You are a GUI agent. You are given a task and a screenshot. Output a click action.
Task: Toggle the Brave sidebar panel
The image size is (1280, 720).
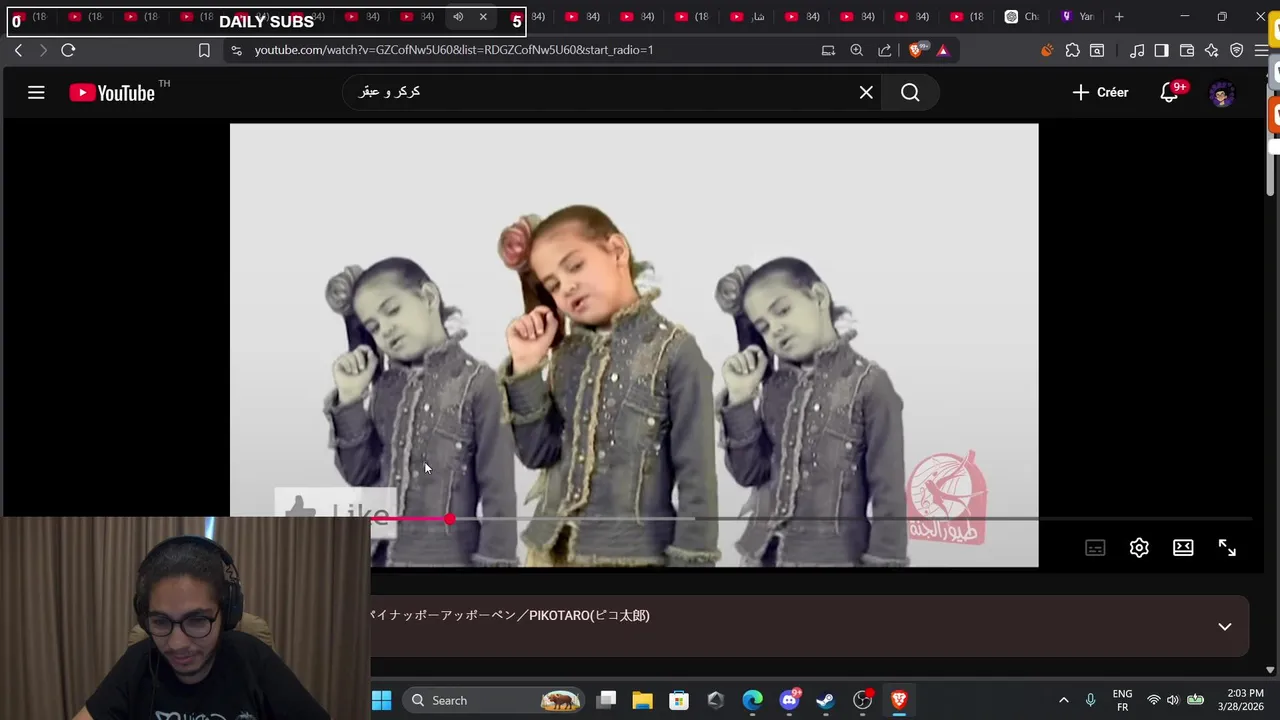coord(1162,50)
